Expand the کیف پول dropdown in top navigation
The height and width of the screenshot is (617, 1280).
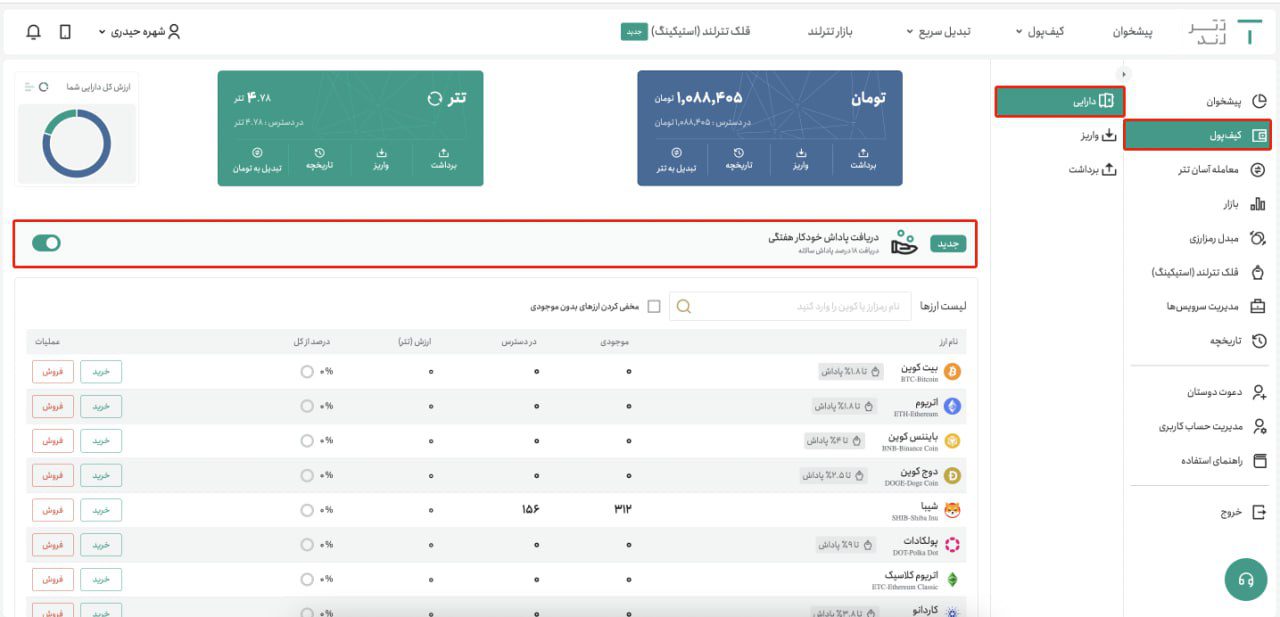(1039, 32)
